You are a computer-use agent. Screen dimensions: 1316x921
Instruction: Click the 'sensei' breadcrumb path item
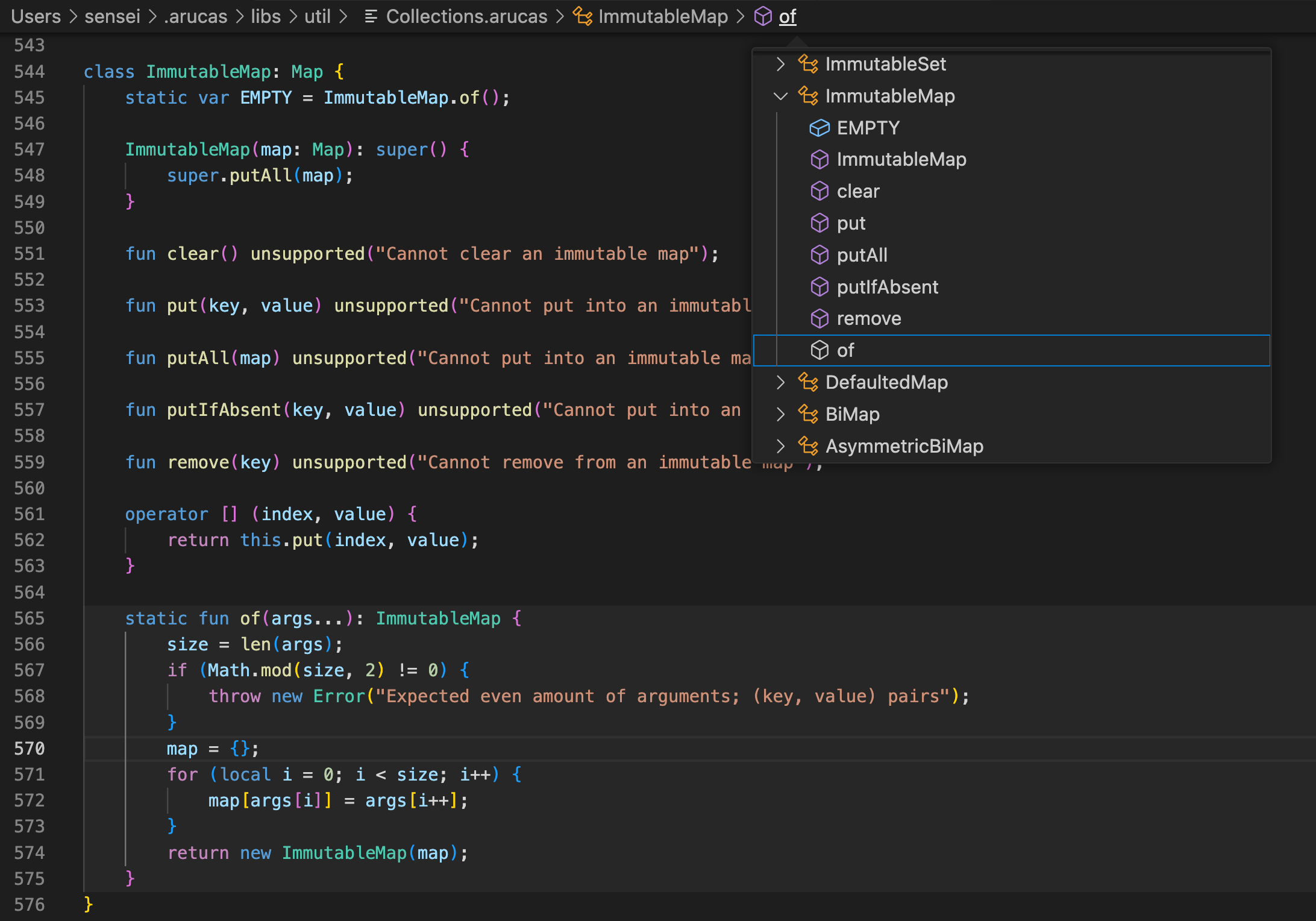point(112,16)
